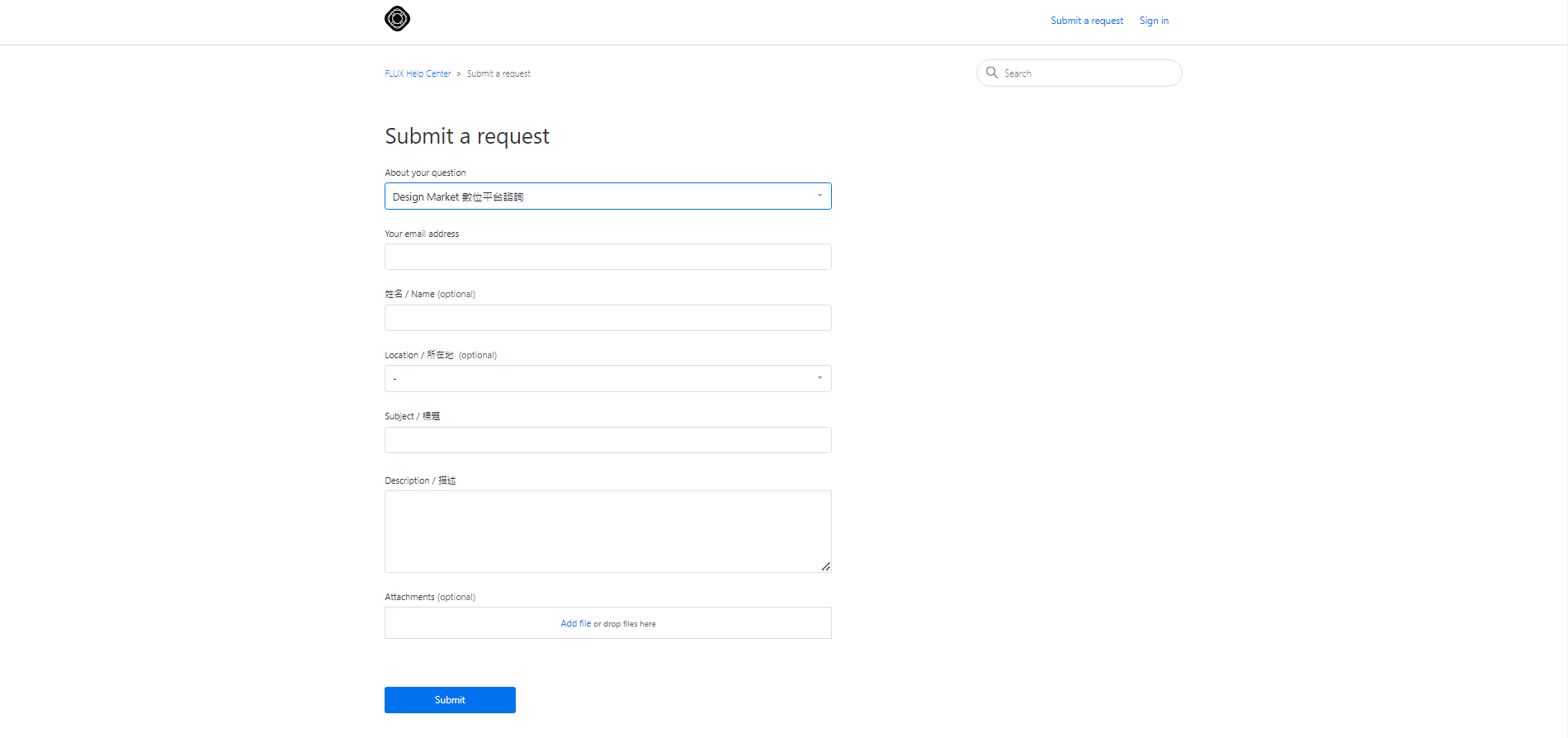This screenshot has width=1568, height=738.
Task: Go to FLUX Help Center breadcrumb link
Action: tap(418, 73)
